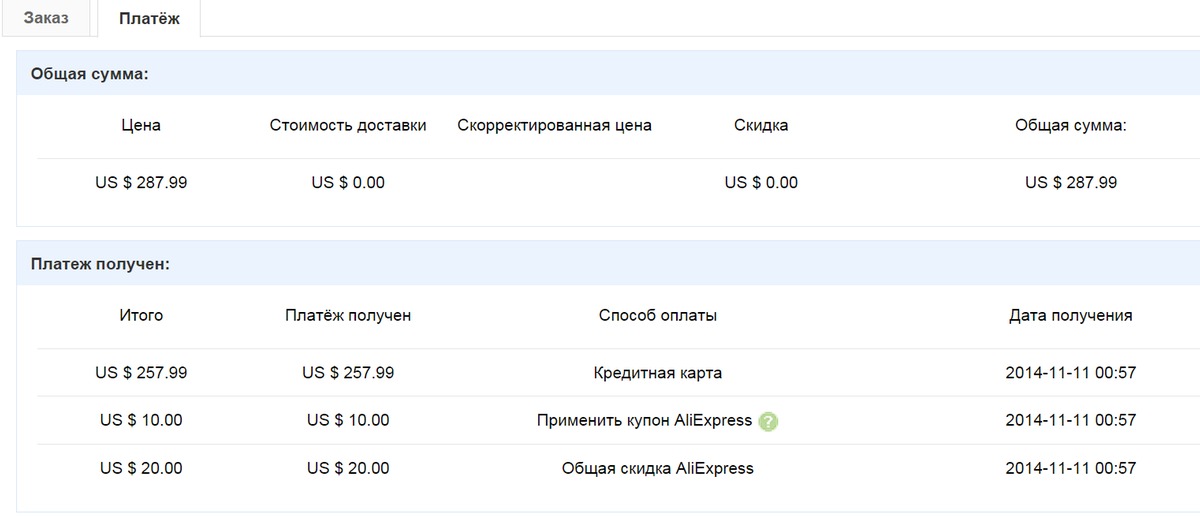Click Общая скидка AliExpress entry
1200x516 pixels.
[657, 468]
